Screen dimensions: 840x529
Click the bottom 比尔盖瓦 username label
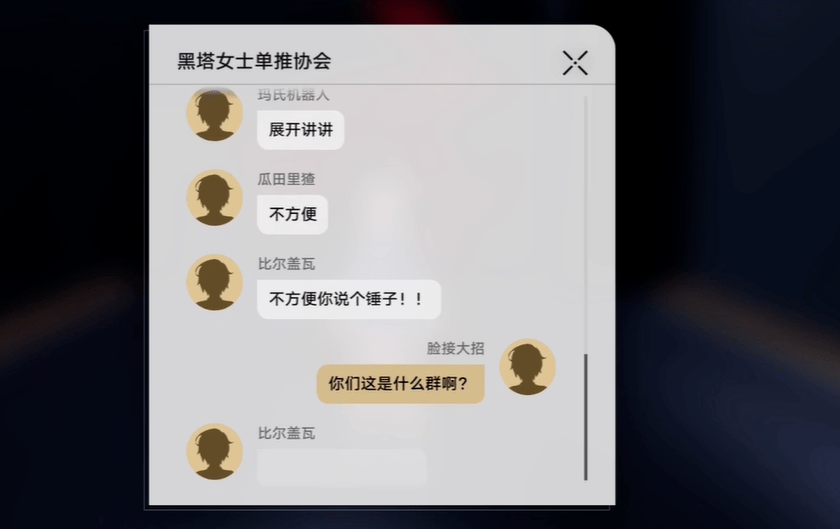[x=286, y=433]
